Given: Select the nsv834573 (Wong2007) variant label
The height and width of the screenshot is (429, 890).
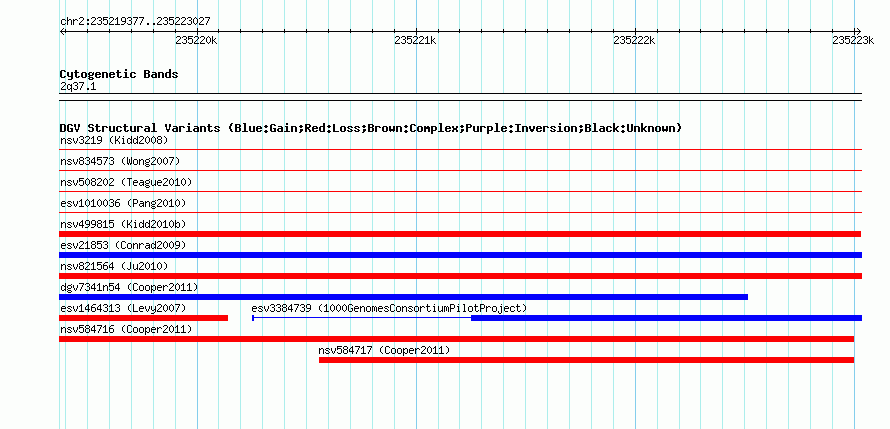Looking at the screenshot, I should point(120,161).
